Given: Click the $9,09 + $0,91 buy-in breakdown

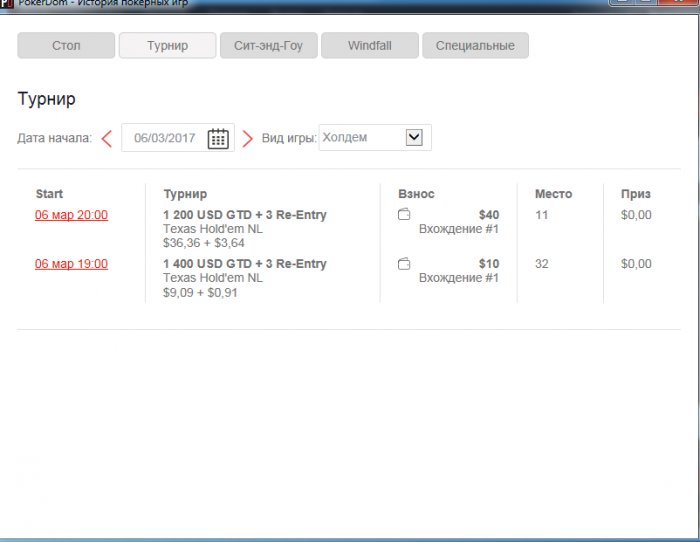Looking at the screenshot, I should coord(200,292).
